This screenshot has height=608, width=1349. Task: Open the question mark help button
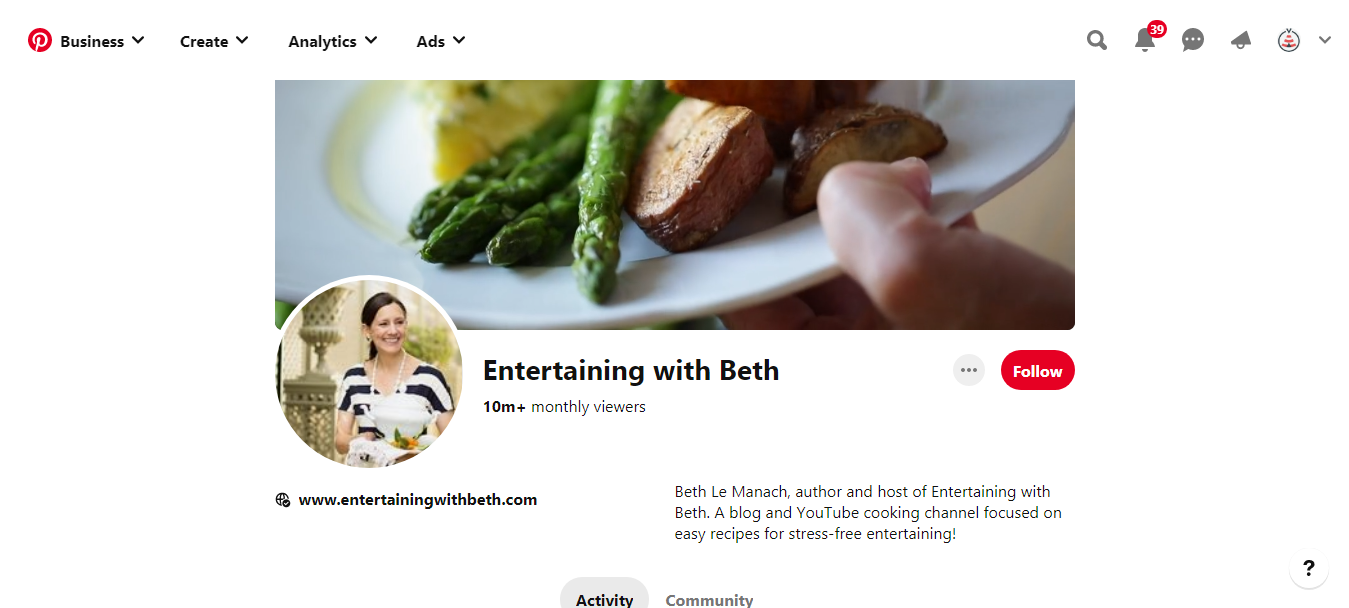(x=1309, y=568)
